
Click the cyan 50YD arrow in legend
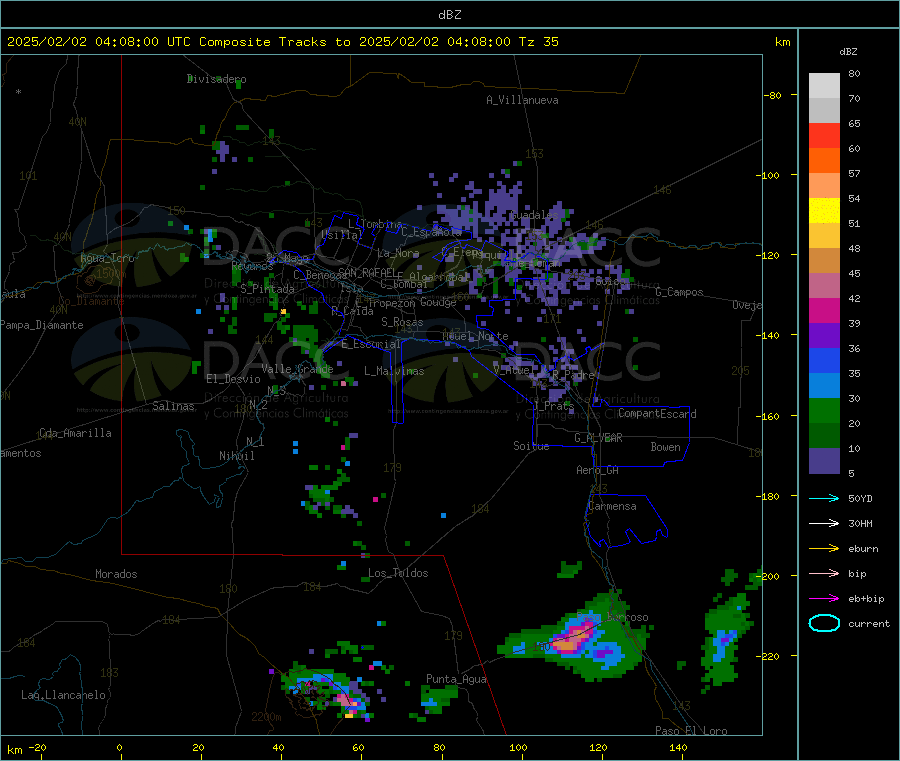pyautogui.click(x=824, y=498)
